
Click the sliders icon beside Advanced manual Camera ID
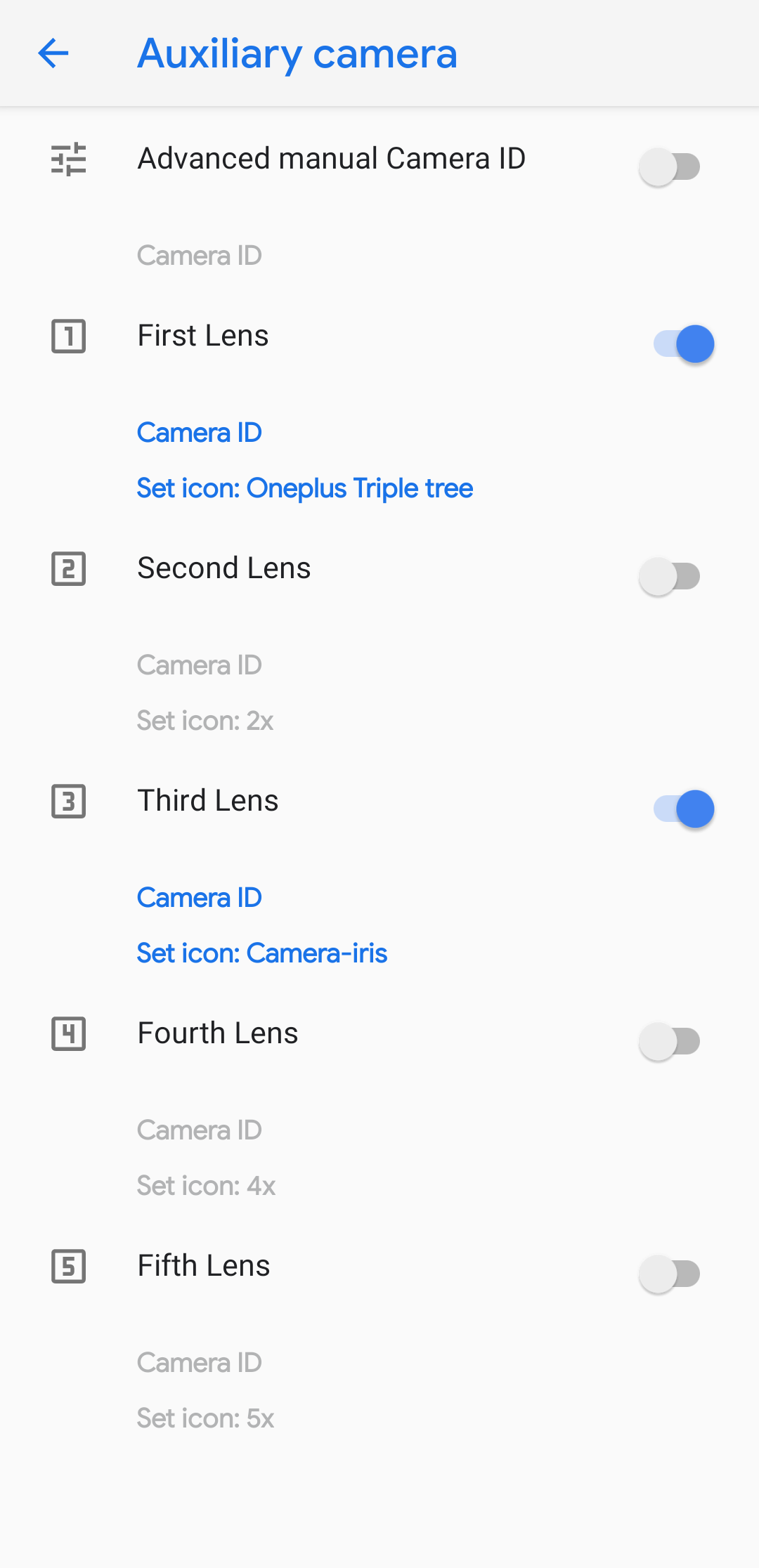point(69,159)
